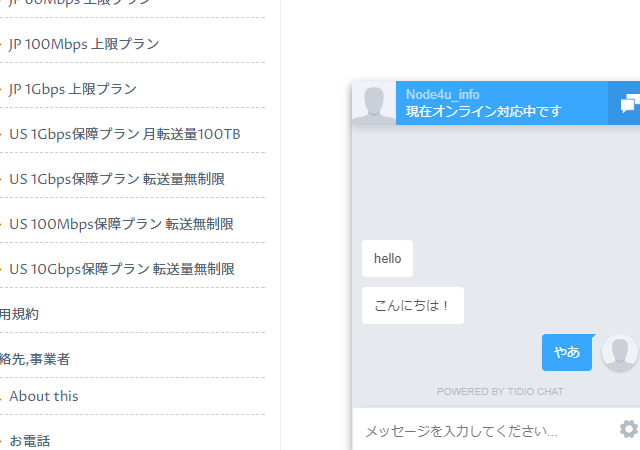Click the POWERED BY TIDIO CHAT link
Screen dimensions: 640x450
point(500,391)
